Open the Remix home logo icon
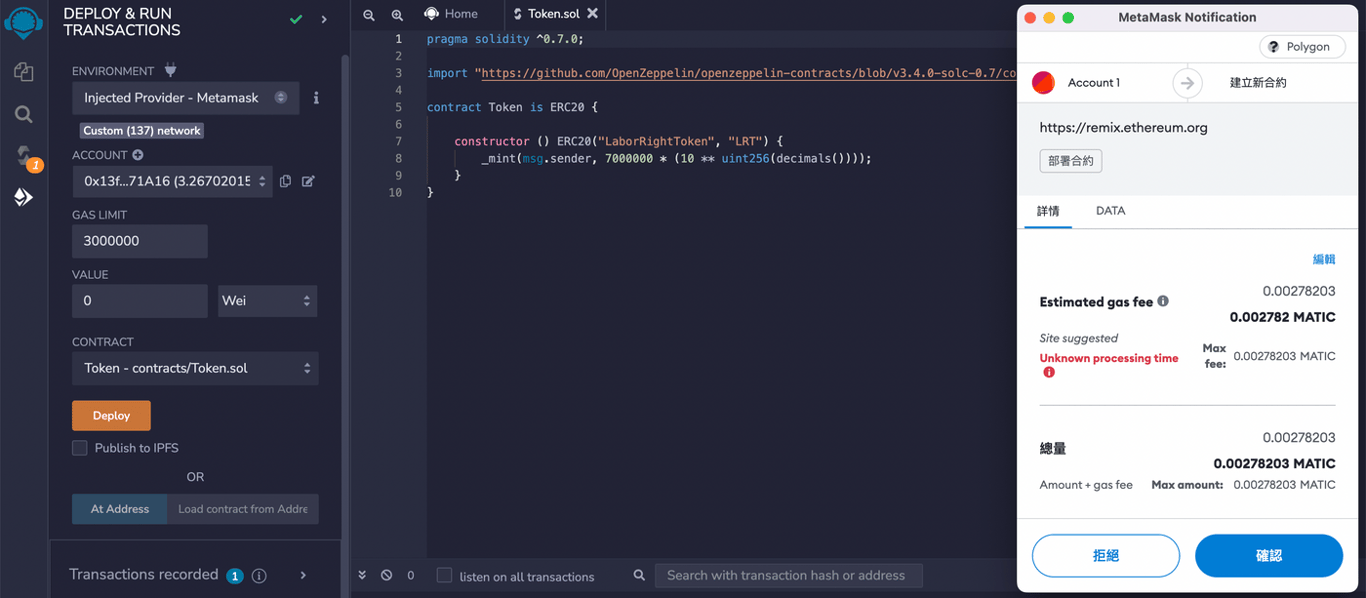Viewport: 1366px width, 598px height. pyautogui.click(x=23, y=21)
